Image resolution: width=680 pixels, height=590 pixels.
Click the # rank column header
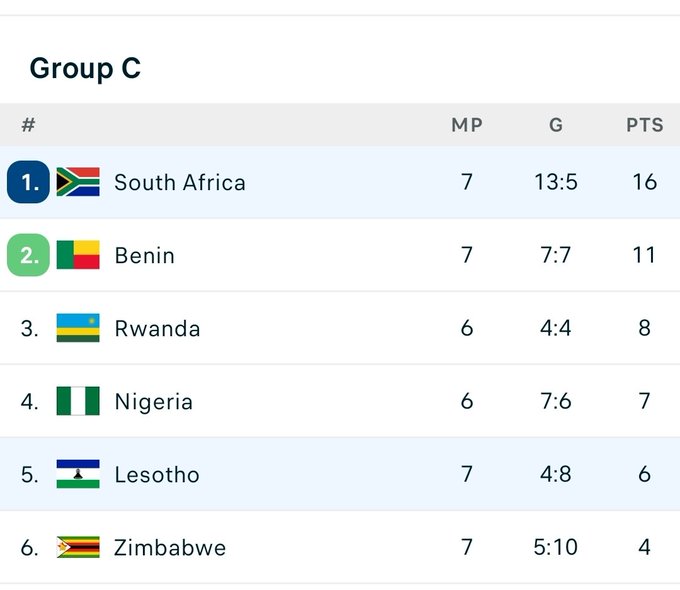(x=28, y=125)
